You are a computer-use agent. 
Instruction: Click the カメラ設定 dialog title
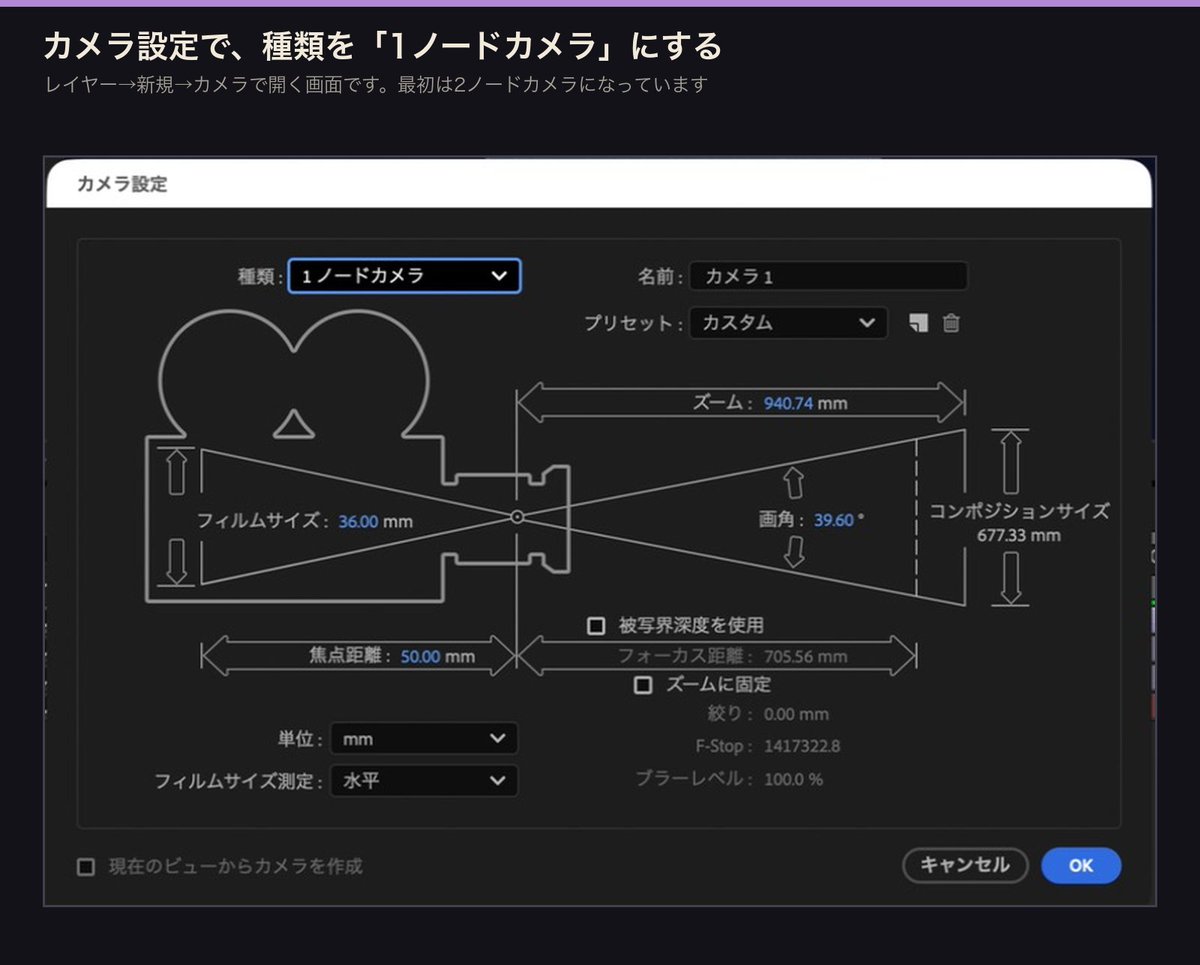pyautogui.click(x=122, y=184)
